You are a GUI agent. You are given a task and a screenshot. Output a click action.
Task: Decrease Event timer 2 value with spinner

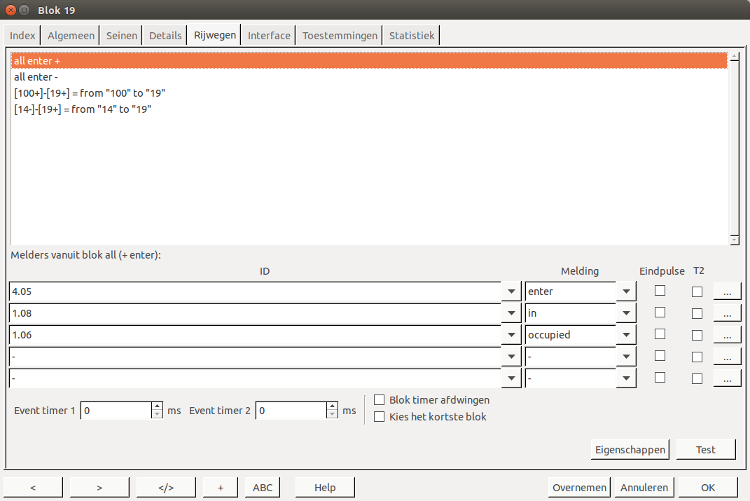tap(332, 415)
